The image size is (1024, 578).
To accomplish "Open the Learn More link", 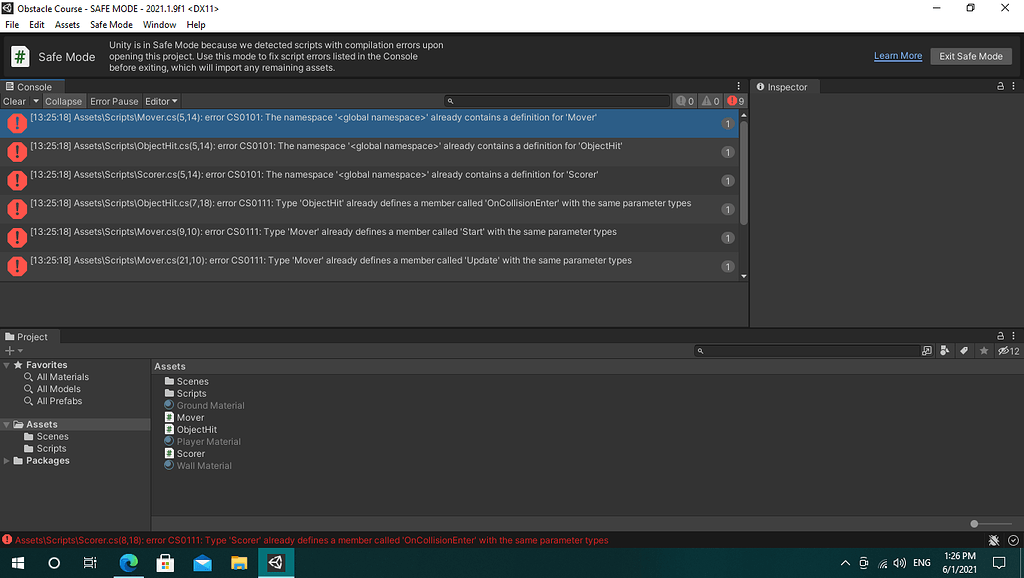I will [898, 56].
